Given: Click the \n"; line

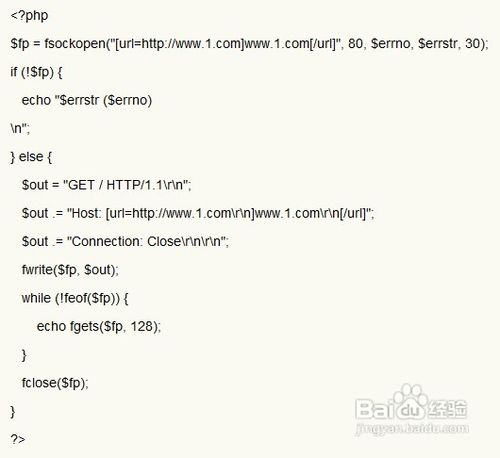Looking at the screenshot, I should pos(20,128).
